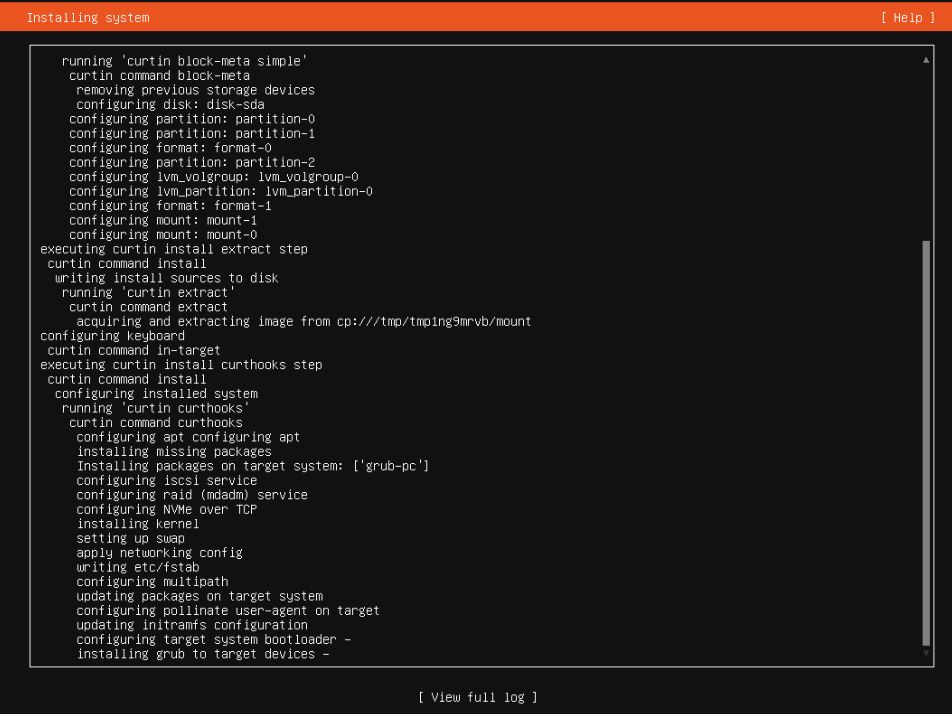This screenshot has width=952, height=714.
Task: Click 'updating initramfs configuration' log entry
Action: tap(192, 625)
